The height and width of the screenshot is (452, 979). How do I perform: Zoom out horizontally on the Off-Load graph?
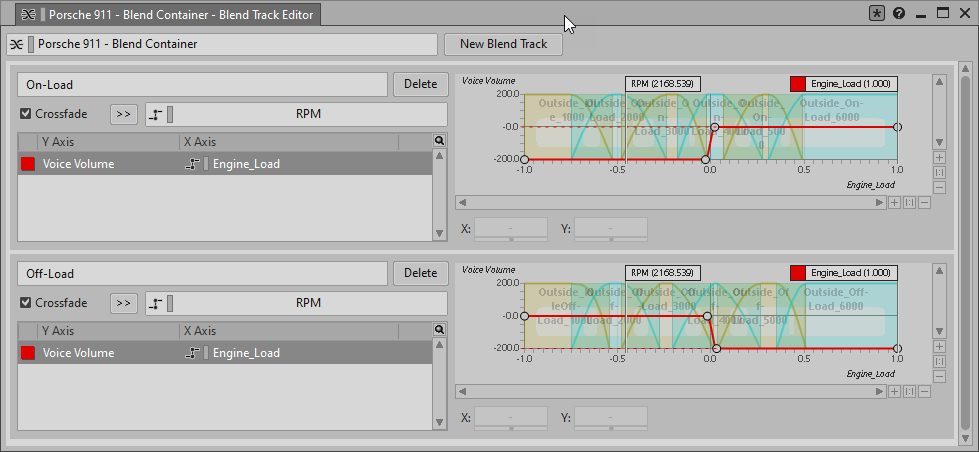pyautogui.click(x=924, y=391)
